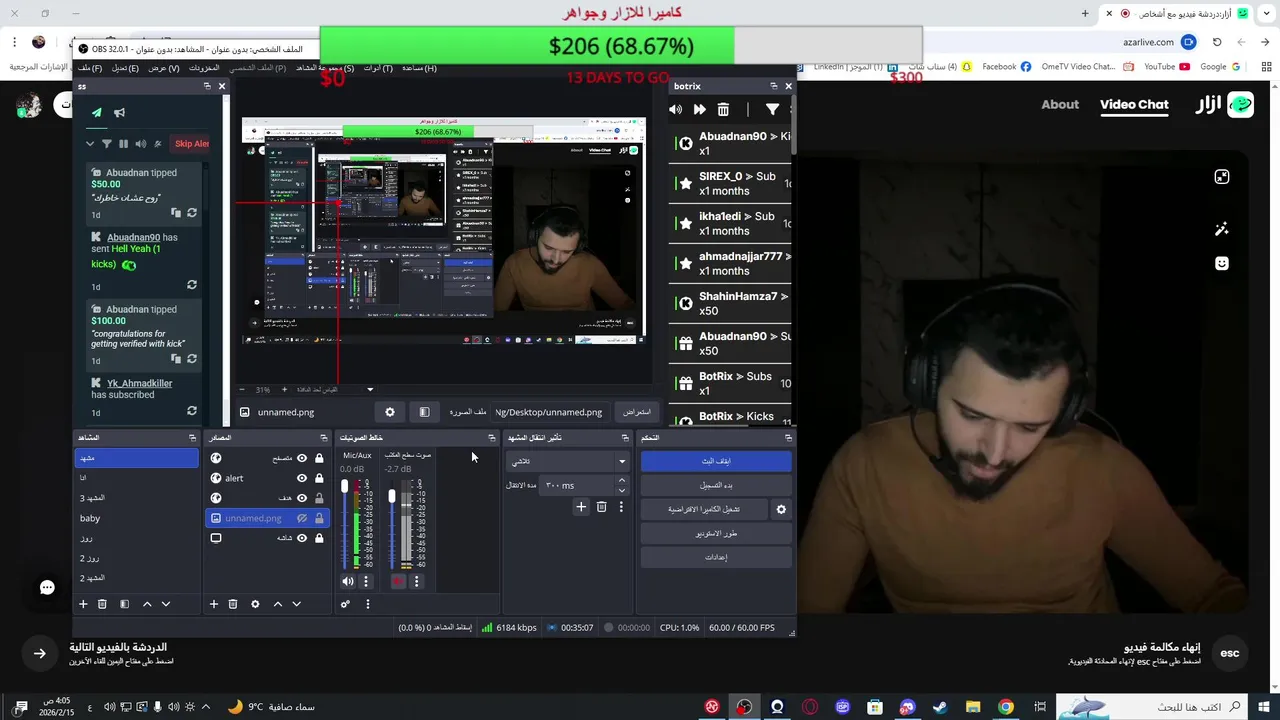Hide the متصفح browser source eye
This screenshot has height=720, width=1280.
(x=302, y=458)
